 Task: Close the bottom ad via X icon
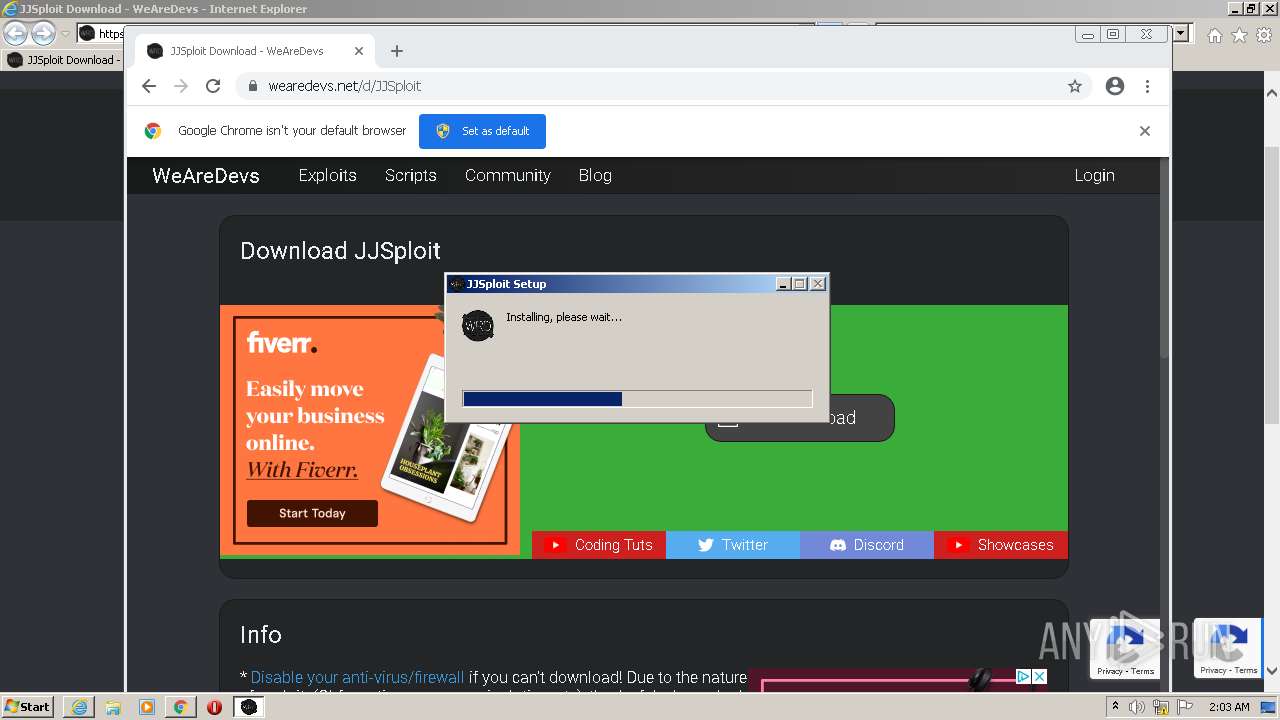pos(1039,677)
